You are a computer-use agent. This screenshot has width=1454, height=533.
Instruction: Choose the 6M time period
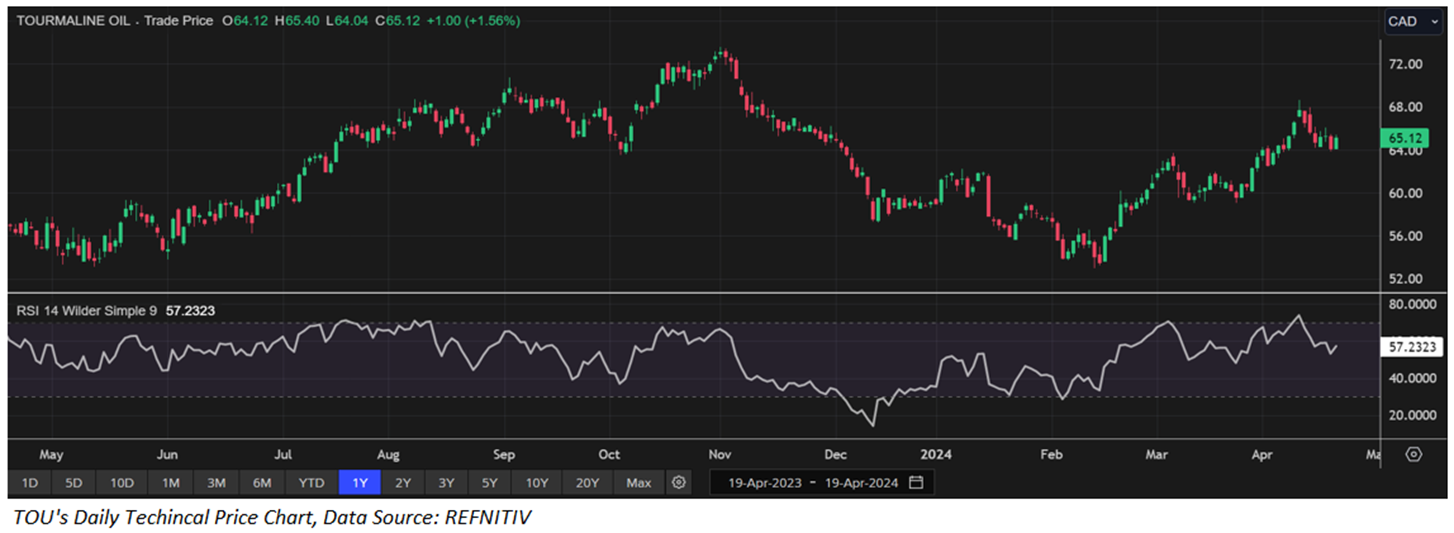point(262,483)
